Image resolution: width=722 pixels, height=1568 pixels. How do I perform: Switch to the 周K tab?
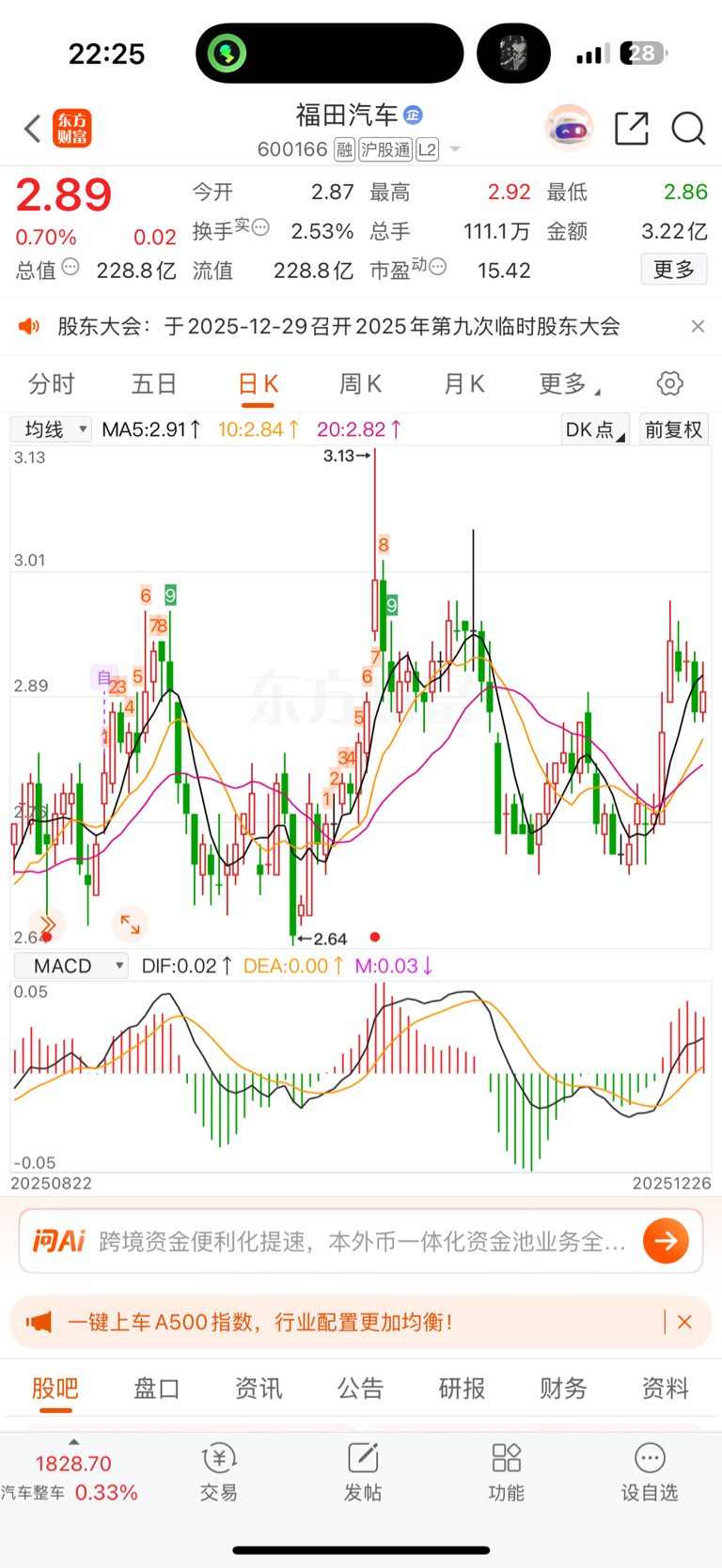[360, 383]
